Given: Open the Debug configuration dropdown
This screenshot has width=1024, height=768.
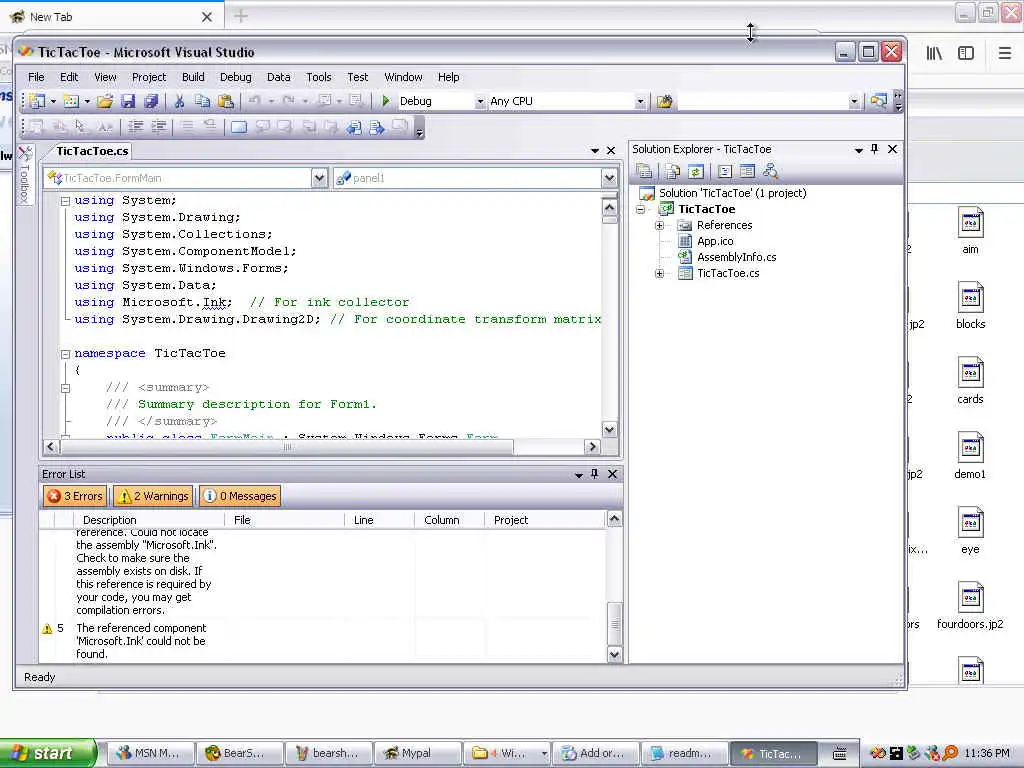Looking at the screenshot, I should [x=480, y=102].
